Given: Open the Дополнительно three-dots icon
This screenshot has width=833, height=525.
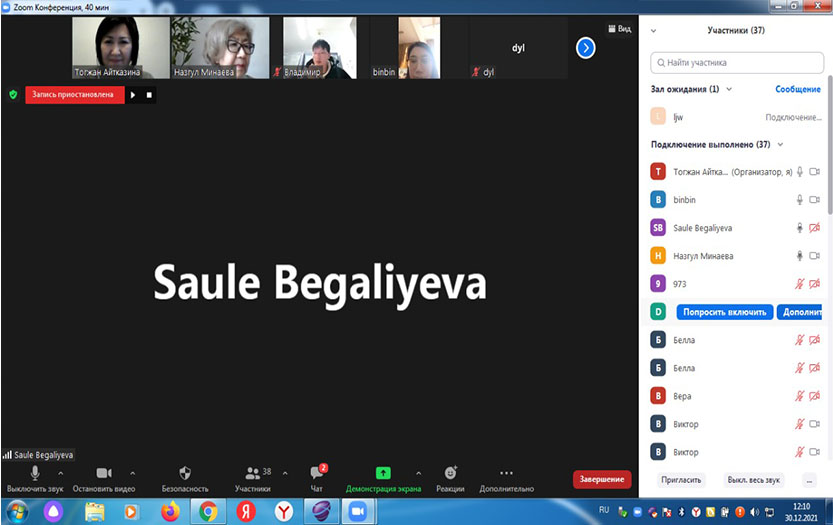Looking at the screenshot, I should (506, 473).
